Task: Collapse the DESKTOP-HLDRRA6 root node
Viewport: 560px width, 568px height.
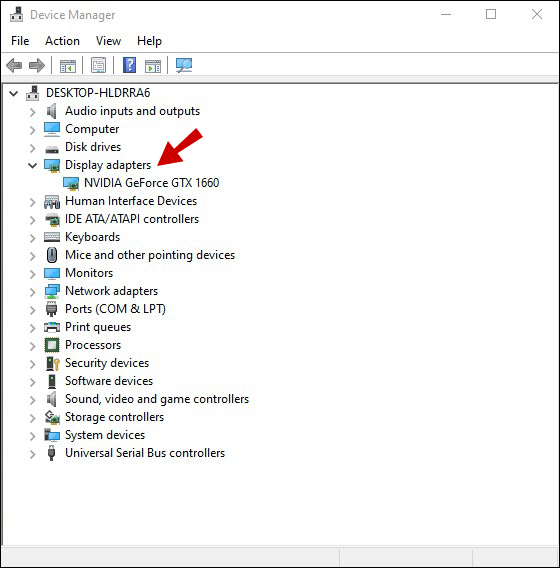Action: 13,93
